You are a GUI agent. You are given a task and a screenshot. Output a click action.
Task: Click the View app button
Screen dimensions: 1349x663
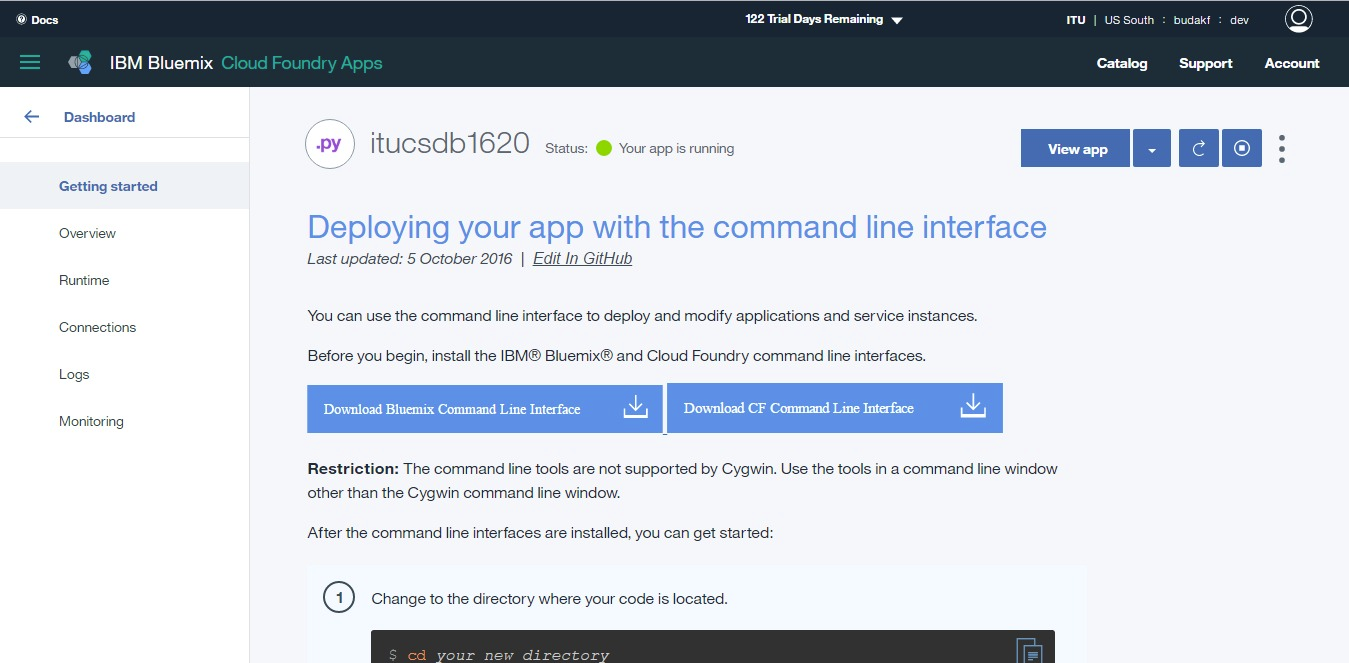[1076, 148]
